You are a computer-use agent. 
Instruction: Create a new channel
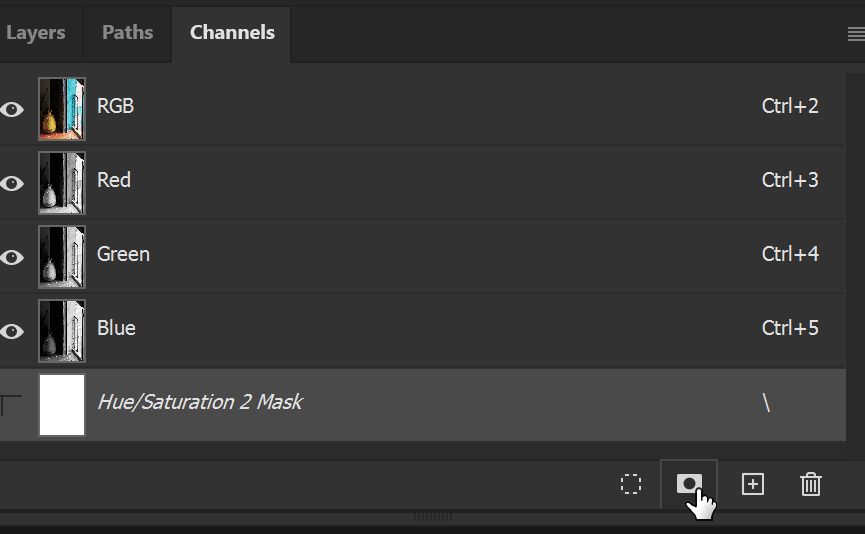point(752,485)
